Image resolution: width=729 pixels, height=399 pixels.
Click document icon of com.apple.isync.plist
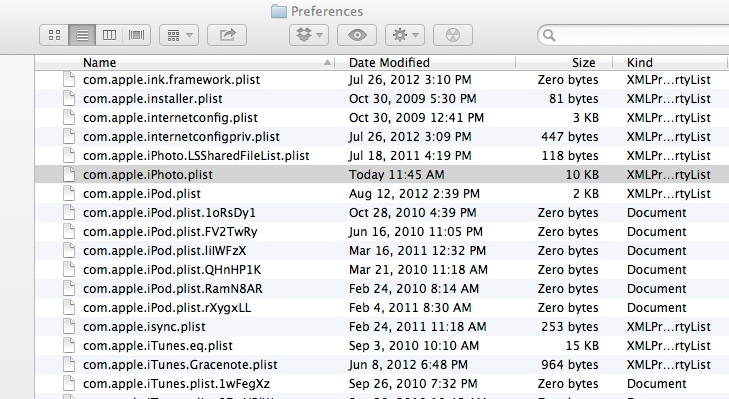pos(69,326)
